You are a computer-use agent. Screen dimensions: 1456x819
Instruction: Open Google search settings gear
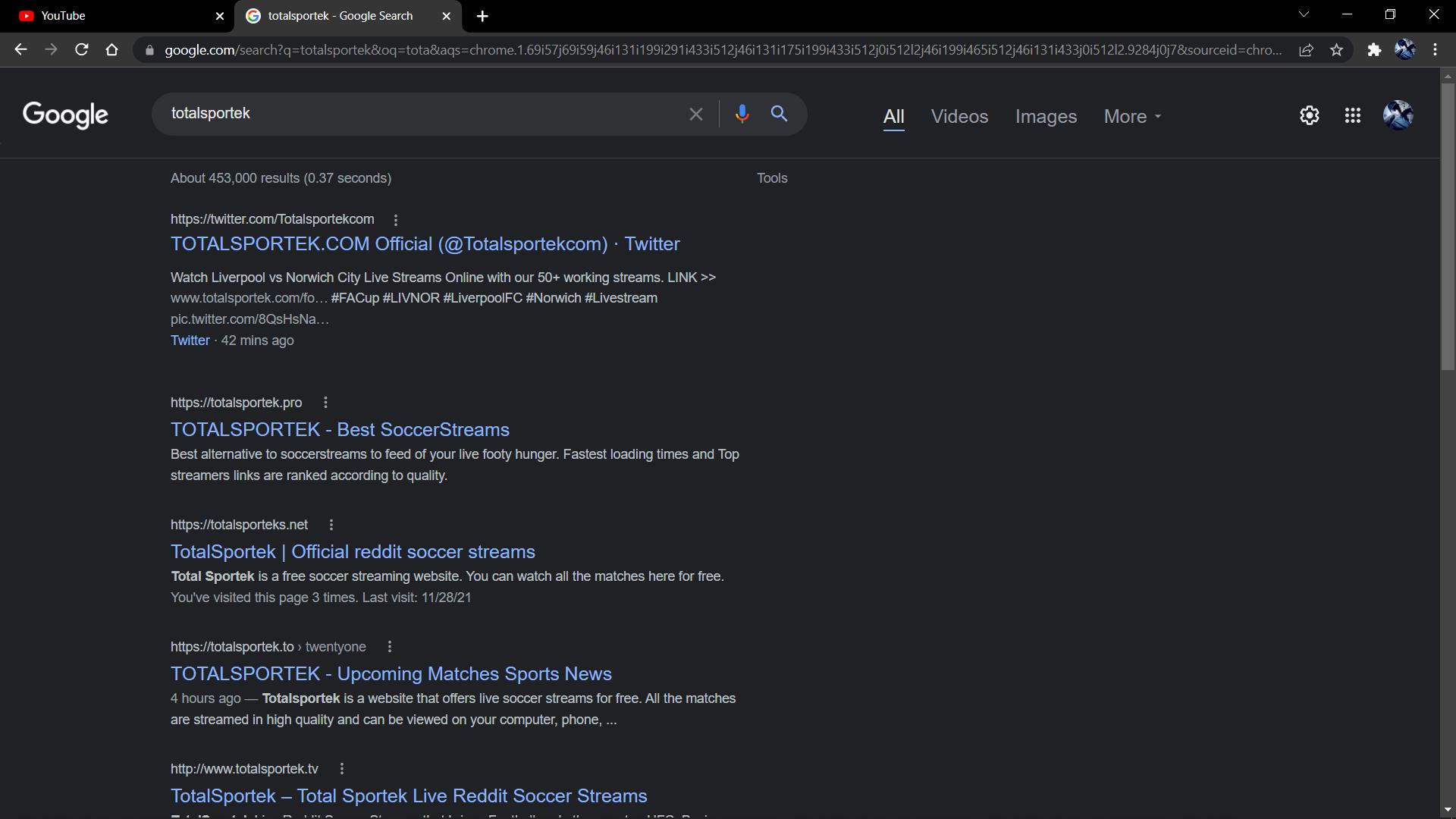[x=1309, y=115]
